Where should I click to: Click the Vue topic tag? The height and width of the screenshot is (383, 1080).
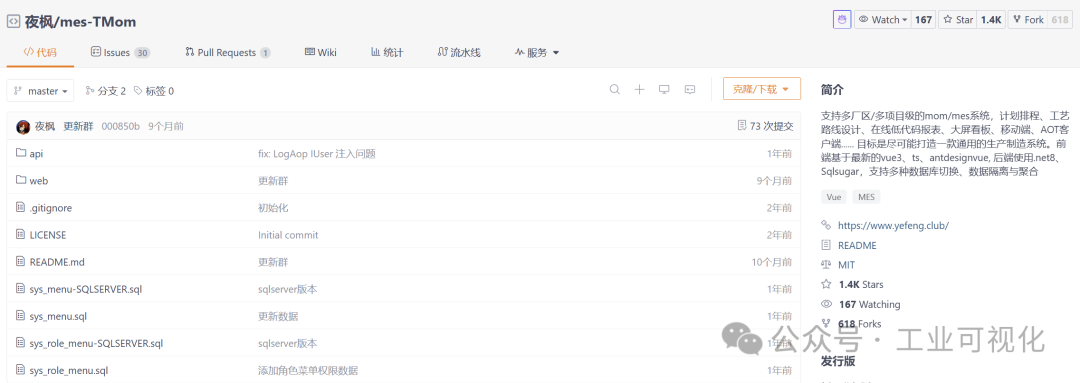click(x=834, y=197)
